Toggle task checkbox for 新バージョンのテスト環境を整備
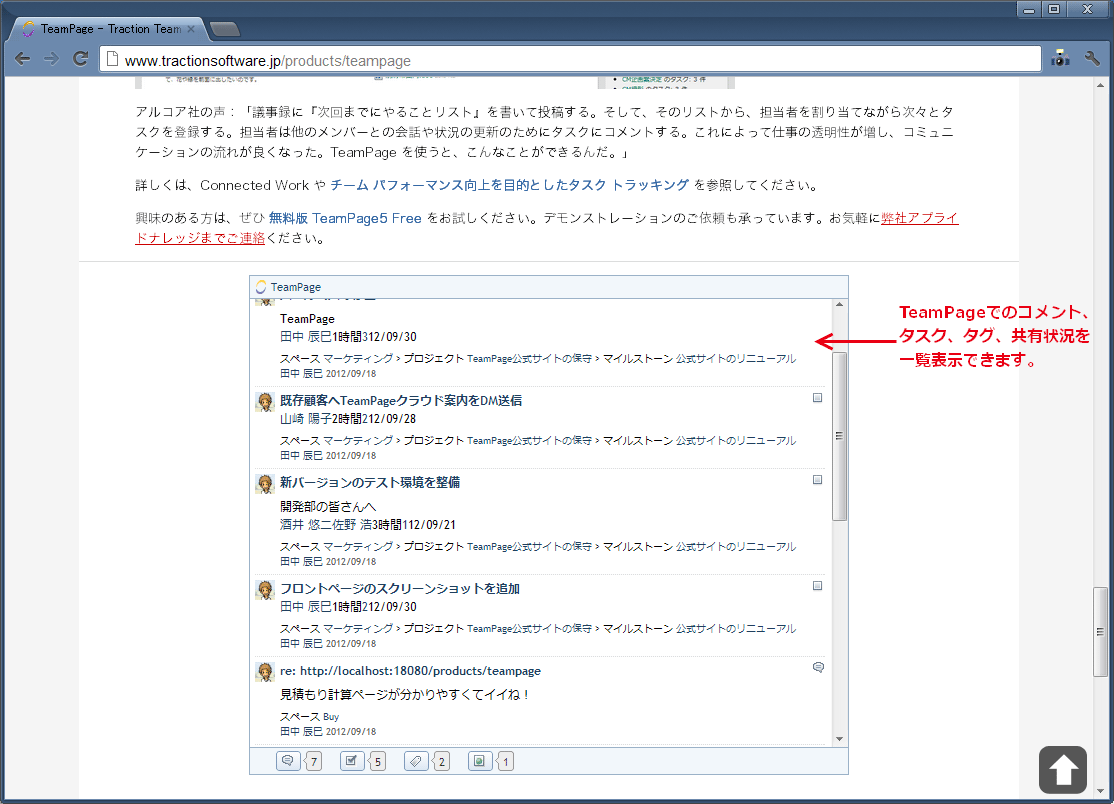The width and height of the screenshot is (1114, 804). 818,479
